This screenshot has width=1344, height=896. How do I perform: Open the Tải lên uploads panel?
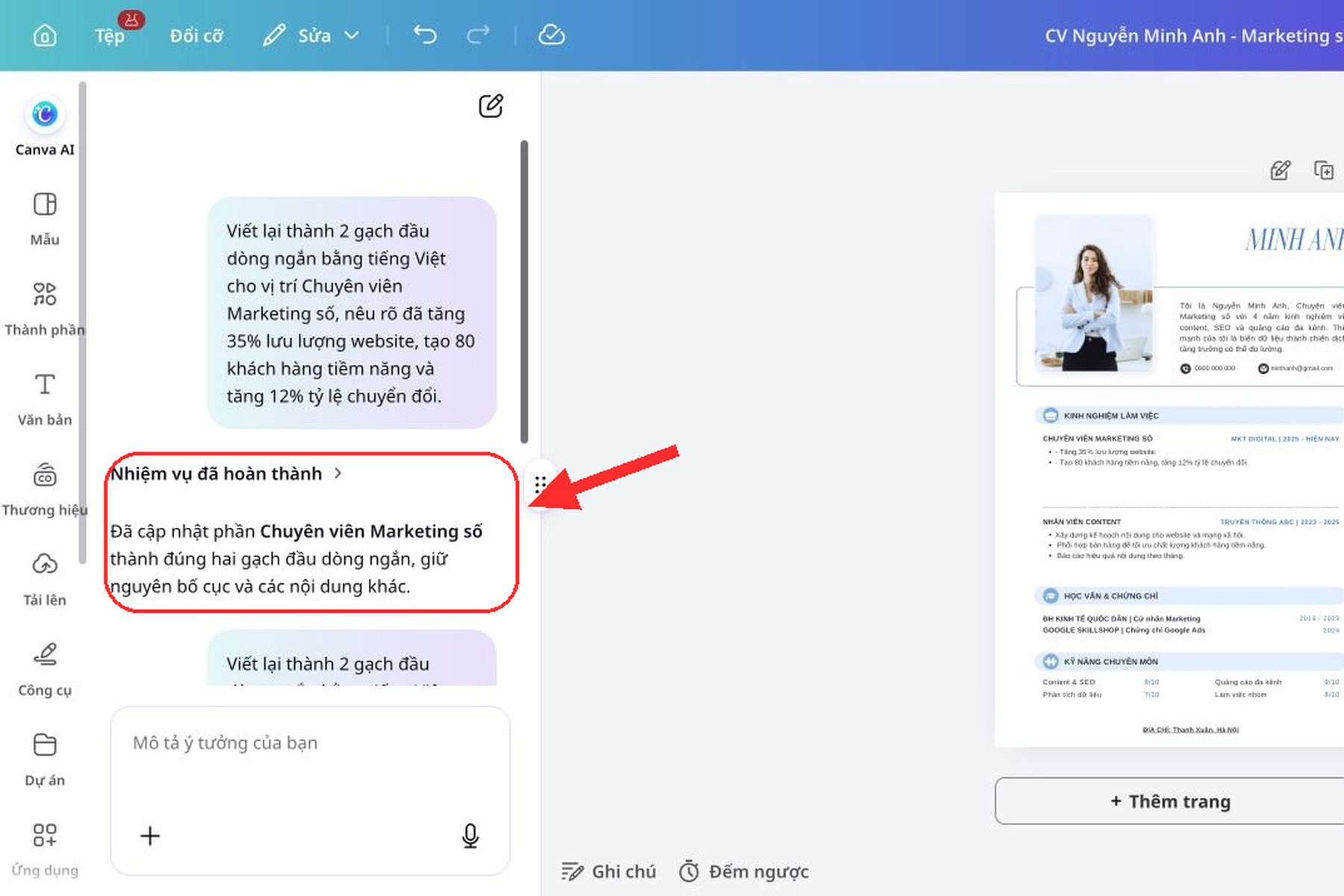(45, 579)
